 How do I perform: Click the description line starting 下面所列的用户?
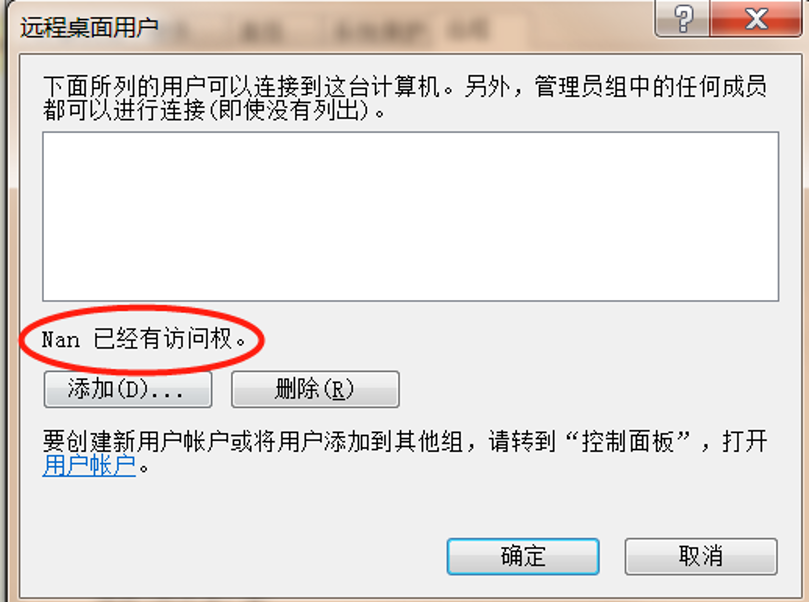point(405,86)
